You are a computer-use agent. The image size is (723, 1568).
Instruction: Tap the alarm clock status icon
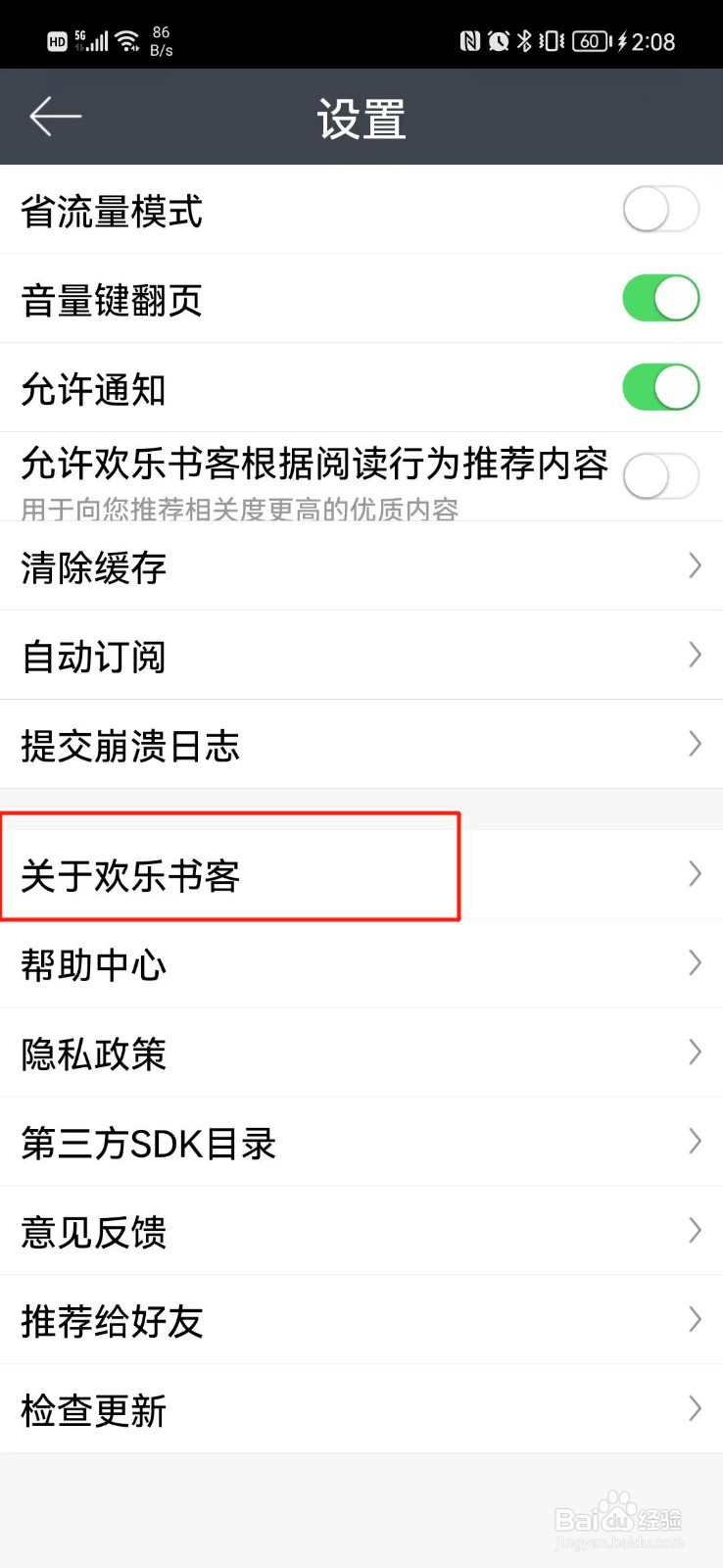pyautogui.click(x=499, y=40)
